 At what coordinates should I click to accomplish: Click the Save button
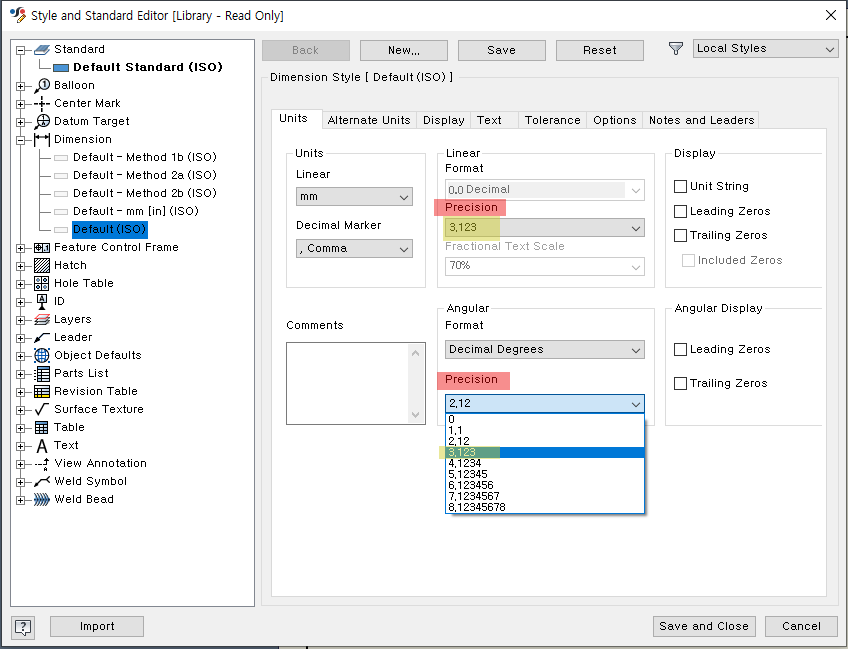pyautogui.click(x=501, y=50)
